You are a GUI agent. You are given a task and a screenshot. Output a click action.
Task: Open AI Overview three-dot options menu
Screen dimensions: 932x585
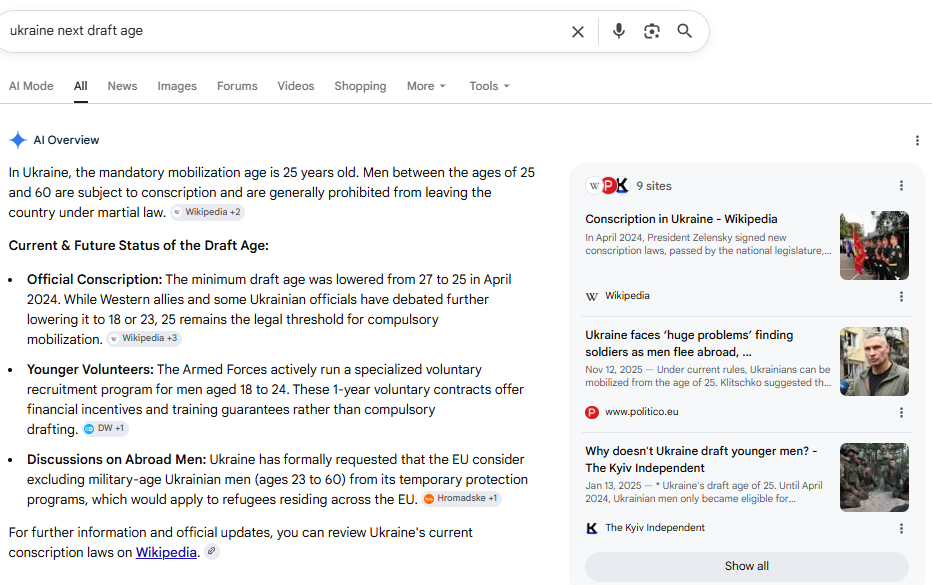(x=917, y=140)
